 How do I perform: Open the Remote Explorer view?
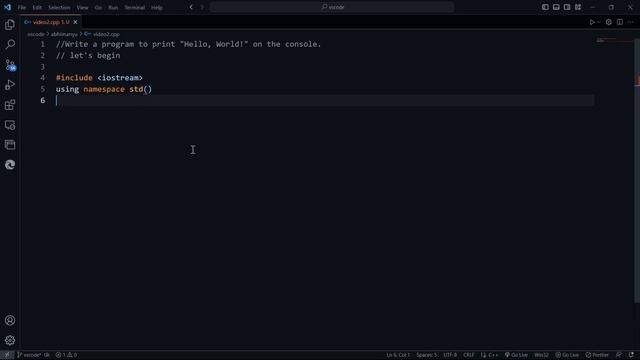click(x=10, y=125)
